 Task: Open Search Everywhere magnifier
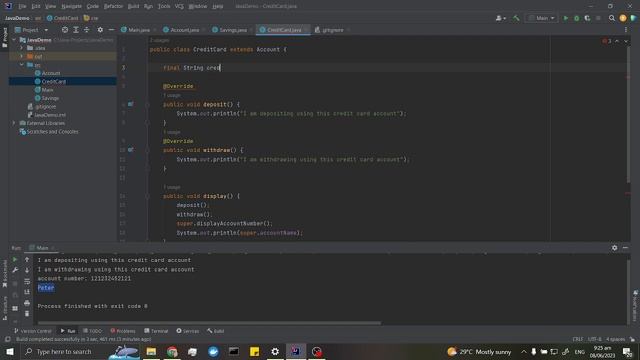pyautogui.click(x=612, y=18)
